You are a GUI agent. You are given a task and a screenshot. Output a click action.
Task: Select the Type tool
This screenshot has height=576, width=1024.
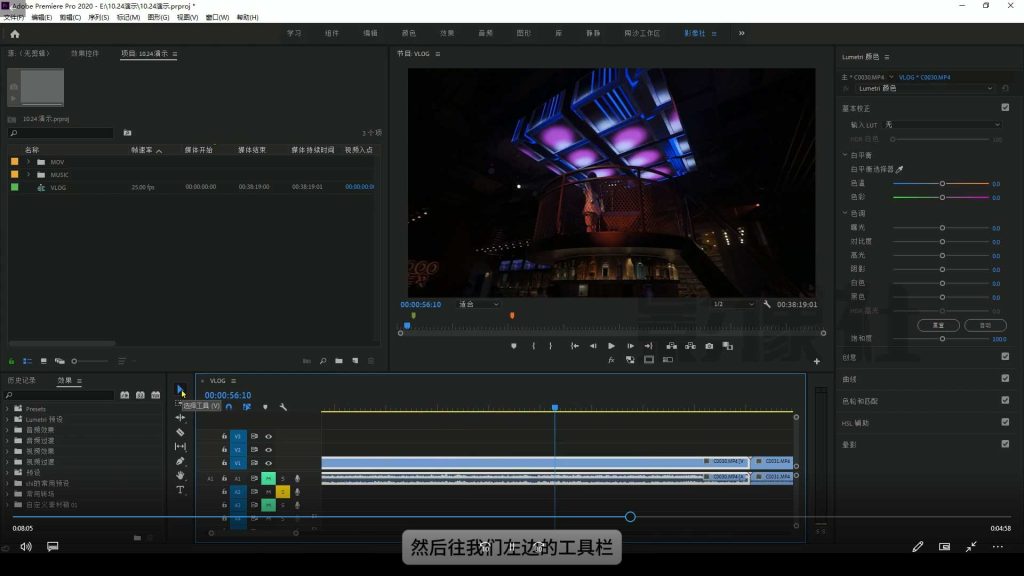point(180,490)
